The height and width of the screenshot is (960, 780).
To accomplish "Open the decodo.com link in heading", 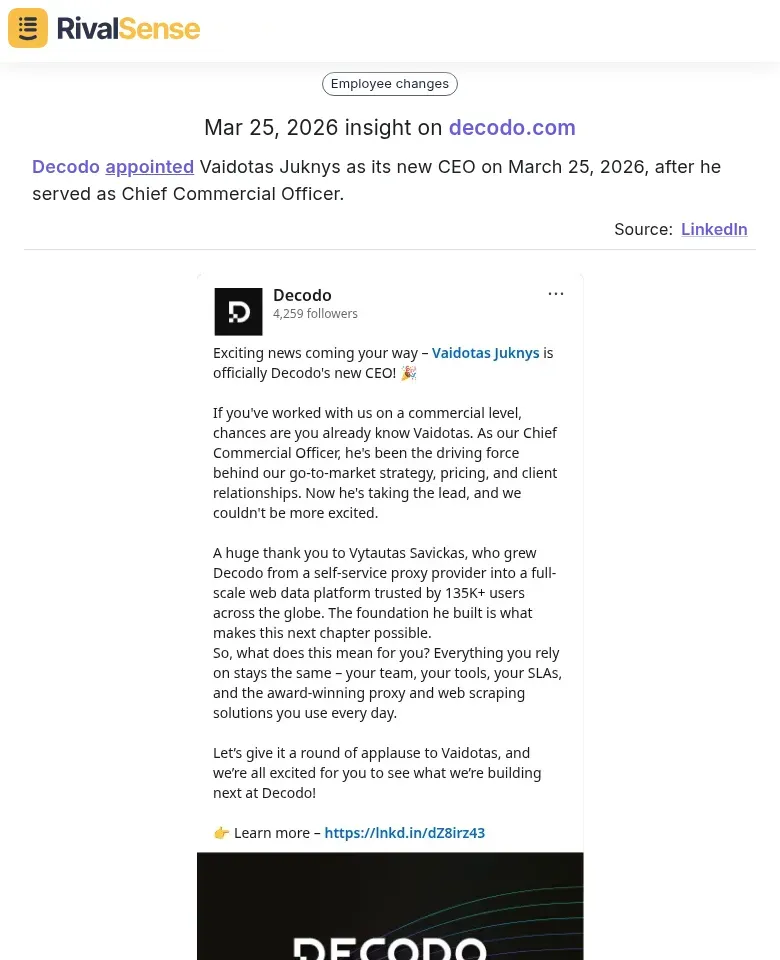I will point(512,128).
